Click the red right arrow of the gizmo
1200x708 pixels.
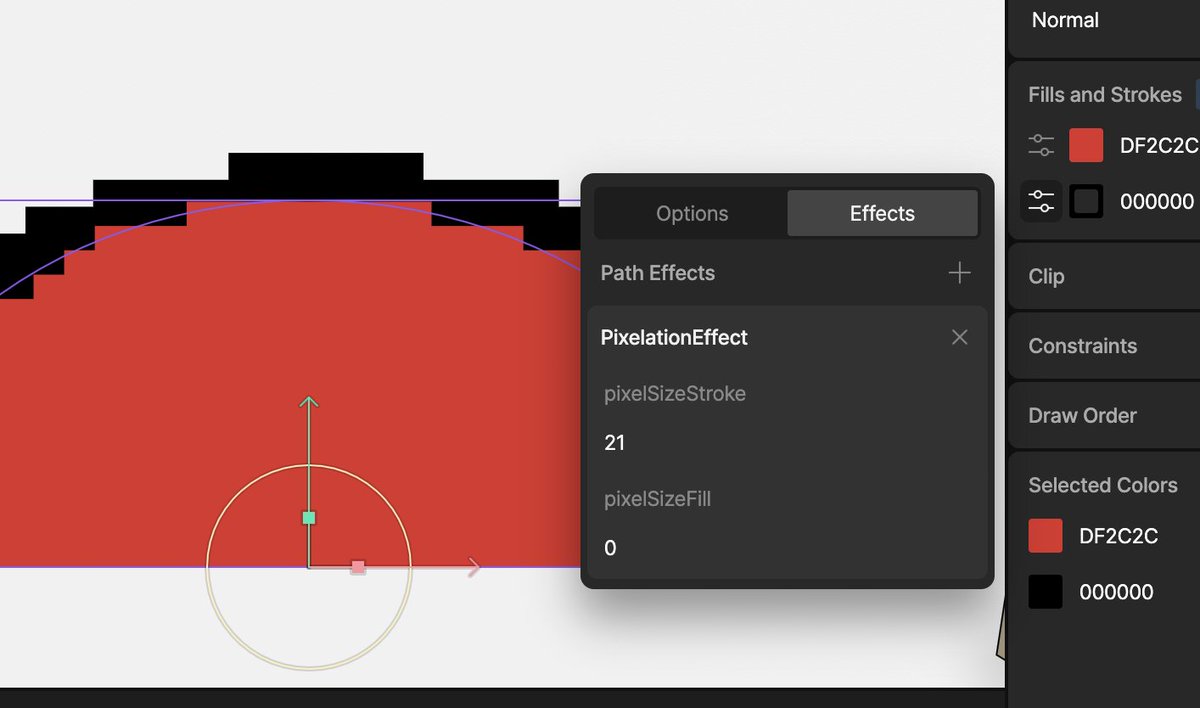pyautogui.click(x=474, y=568)
